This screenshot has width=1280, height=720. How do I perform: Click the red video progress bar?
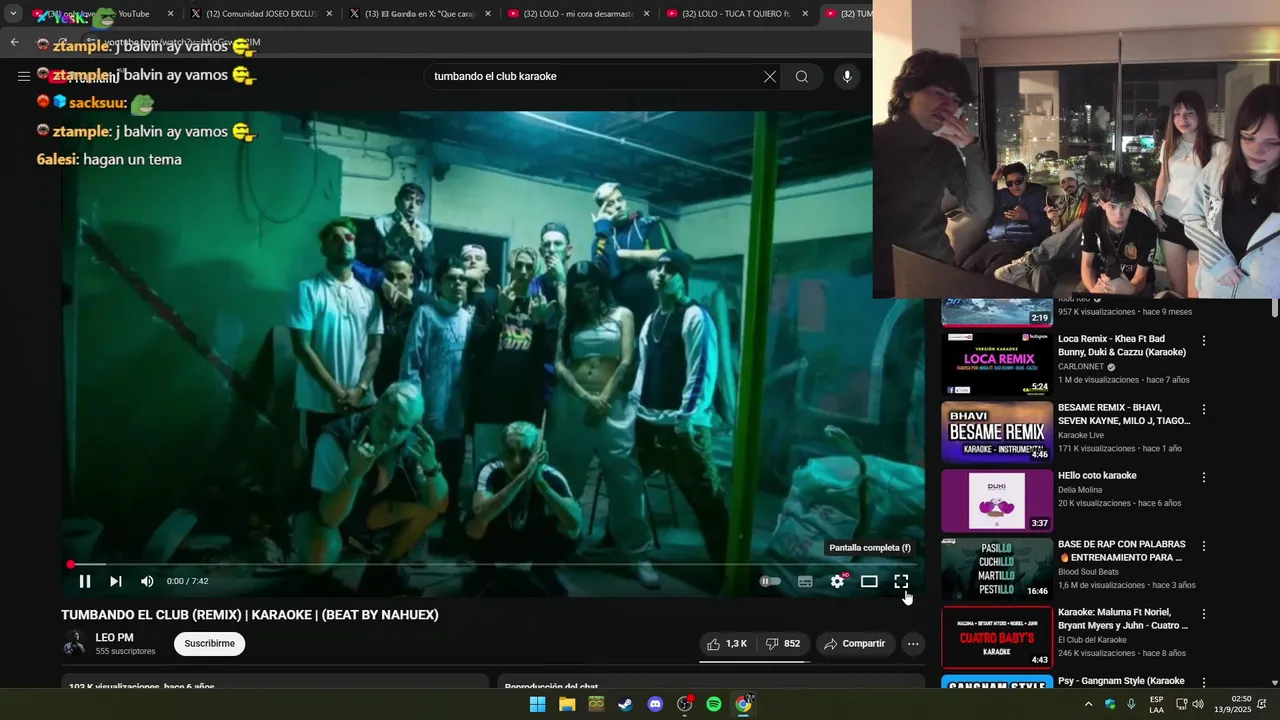coord(490,565)
